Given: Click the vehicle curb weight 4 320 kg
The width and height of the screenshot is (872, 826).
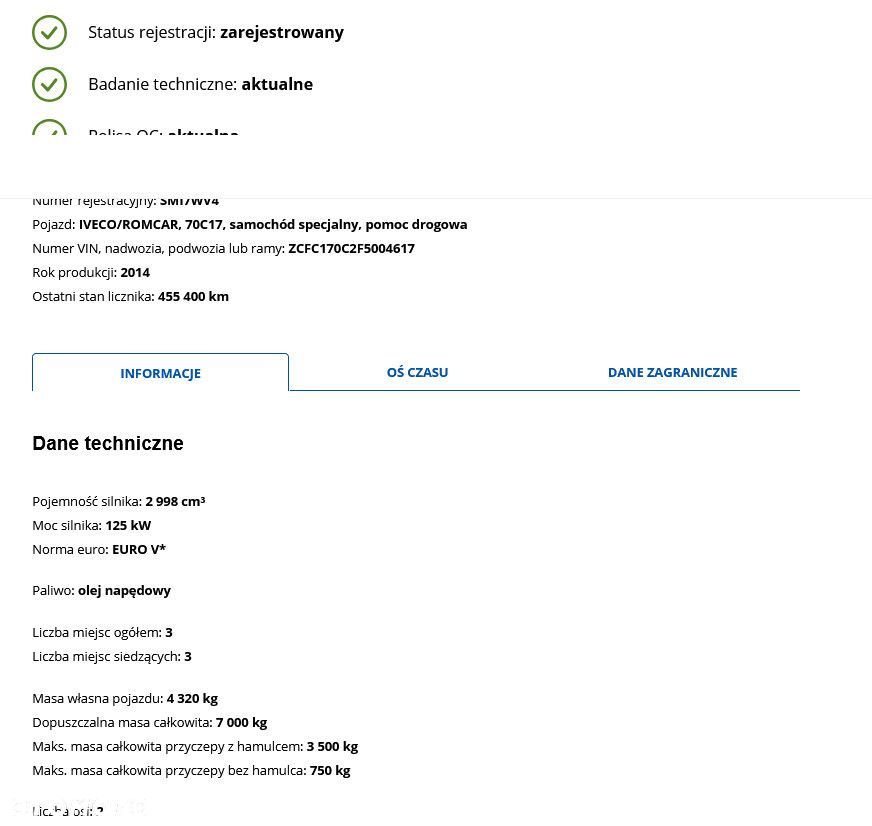Looking at the screenshot, I should point(192,698).
